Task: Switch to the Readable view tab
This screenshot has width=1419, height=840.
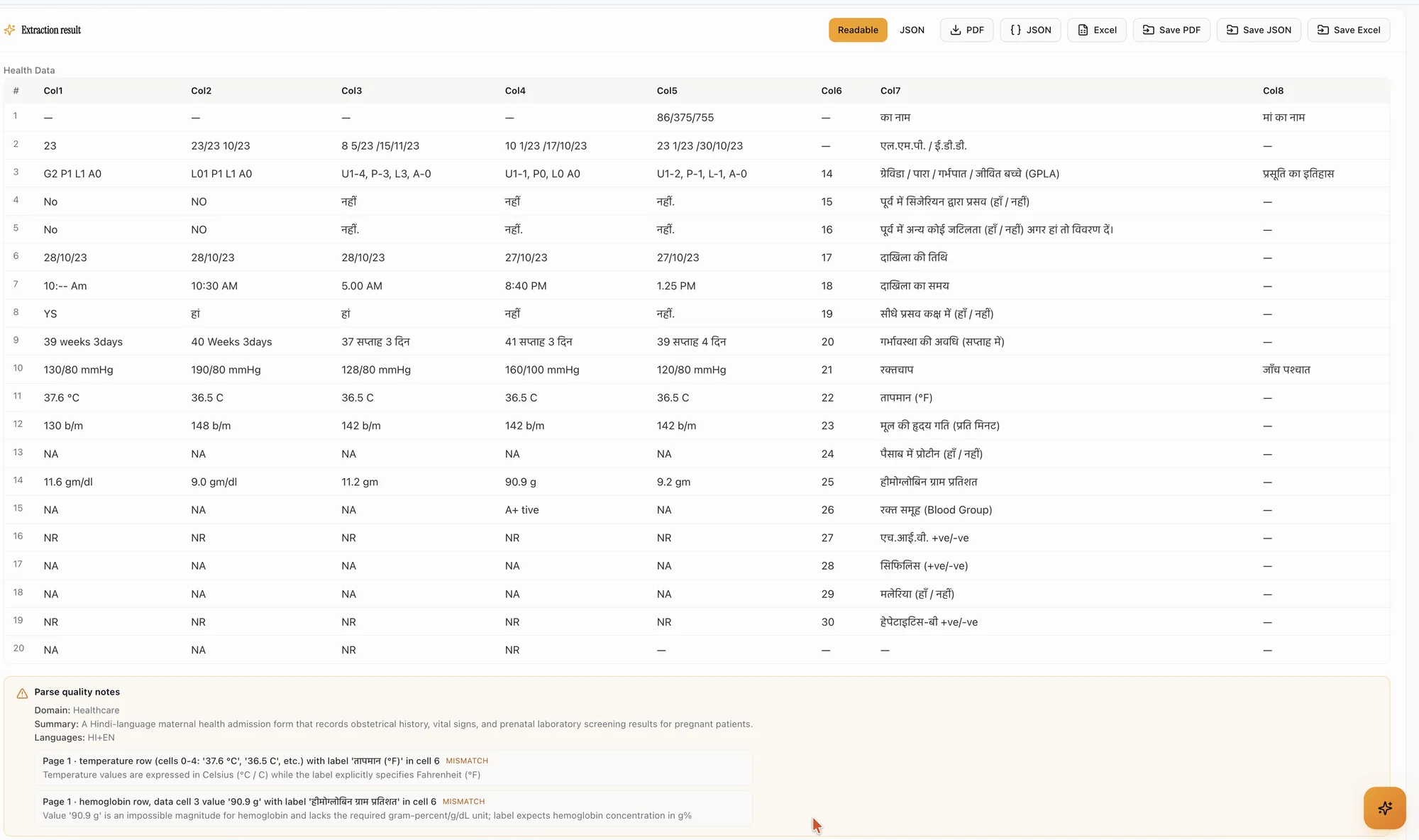Action: (858, 30)
